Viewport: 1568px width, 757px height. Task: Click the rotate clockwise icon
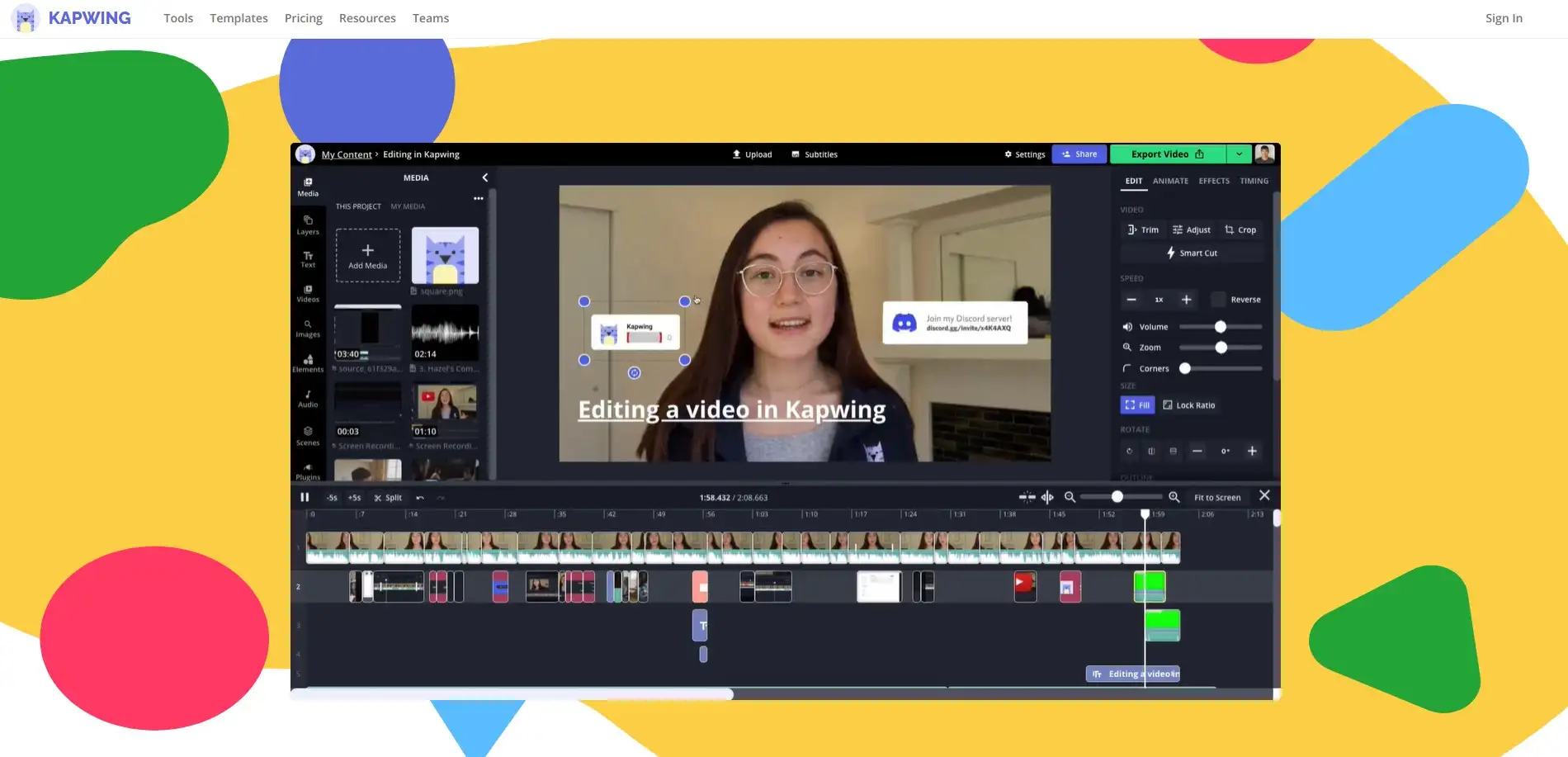point(1130,451)
